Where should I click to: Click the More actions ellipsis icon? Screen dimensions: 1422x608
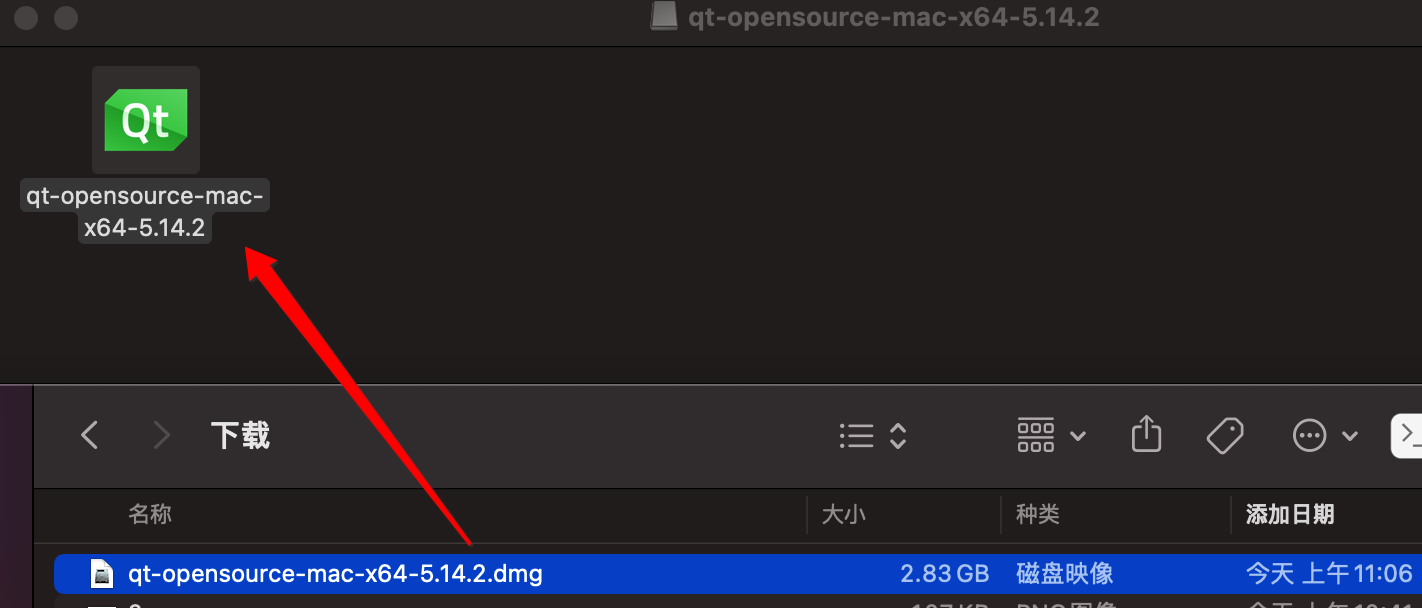1308,434
